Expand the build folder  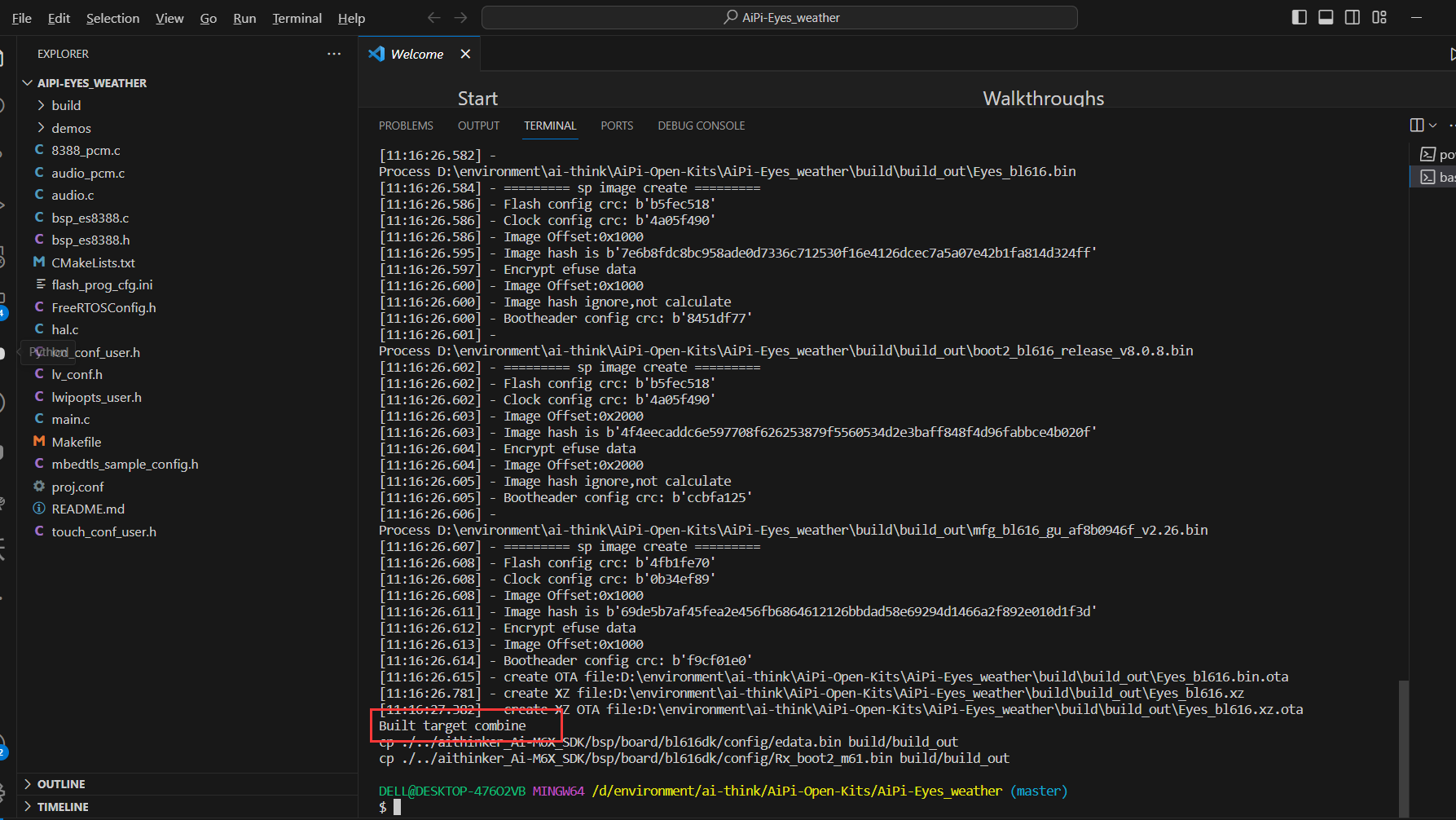coord(187,105)
